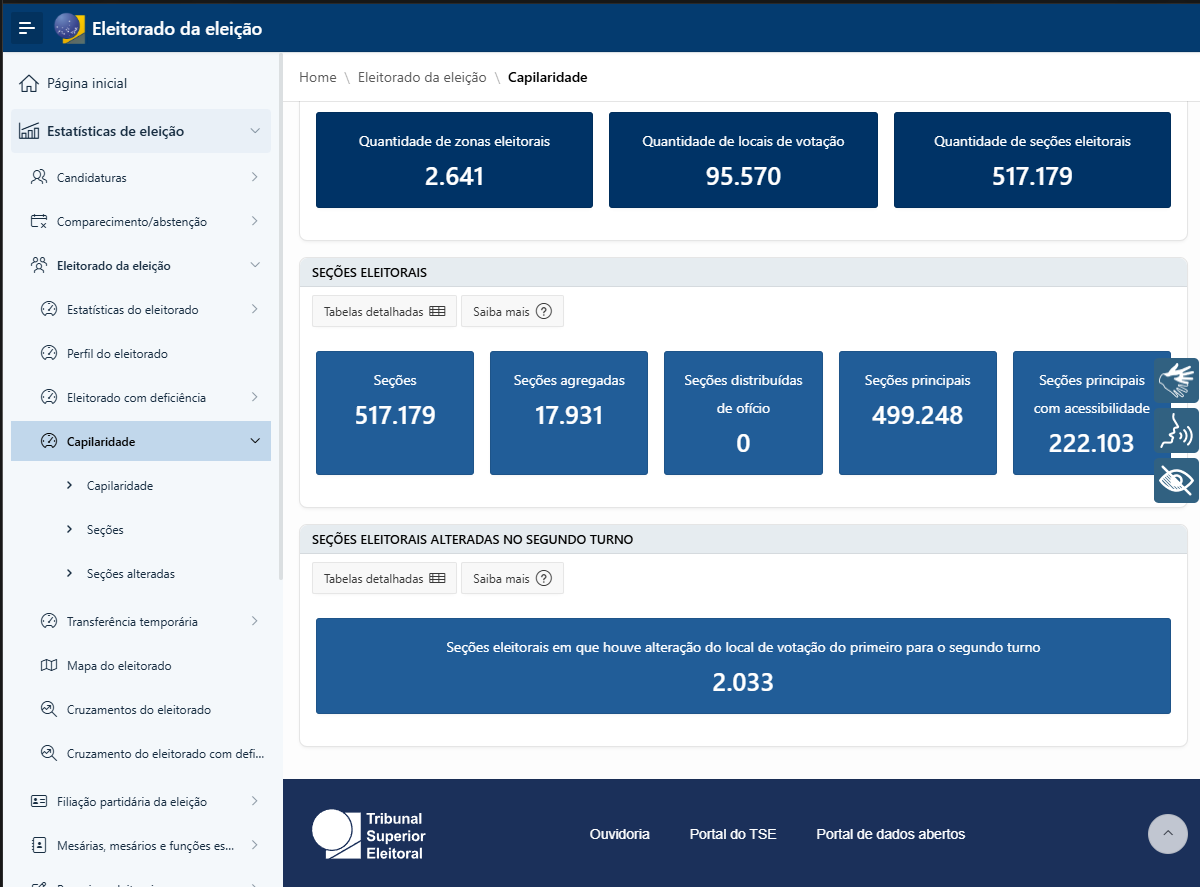Image resolution: width=1200 pixels, height=887 pixels.
Task: Click the Mesárias, mesários e funções icon
Action: point(39,845)
